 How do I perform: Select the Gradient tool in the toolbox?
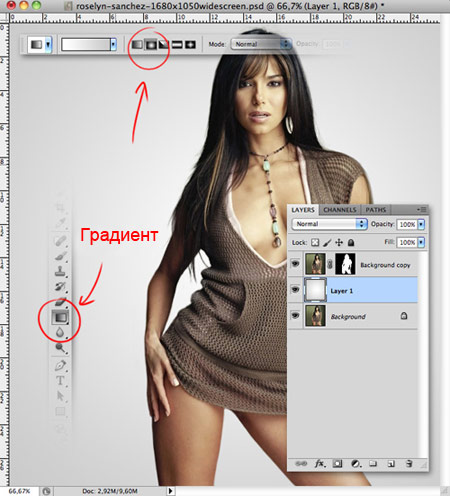coord(60,317)
